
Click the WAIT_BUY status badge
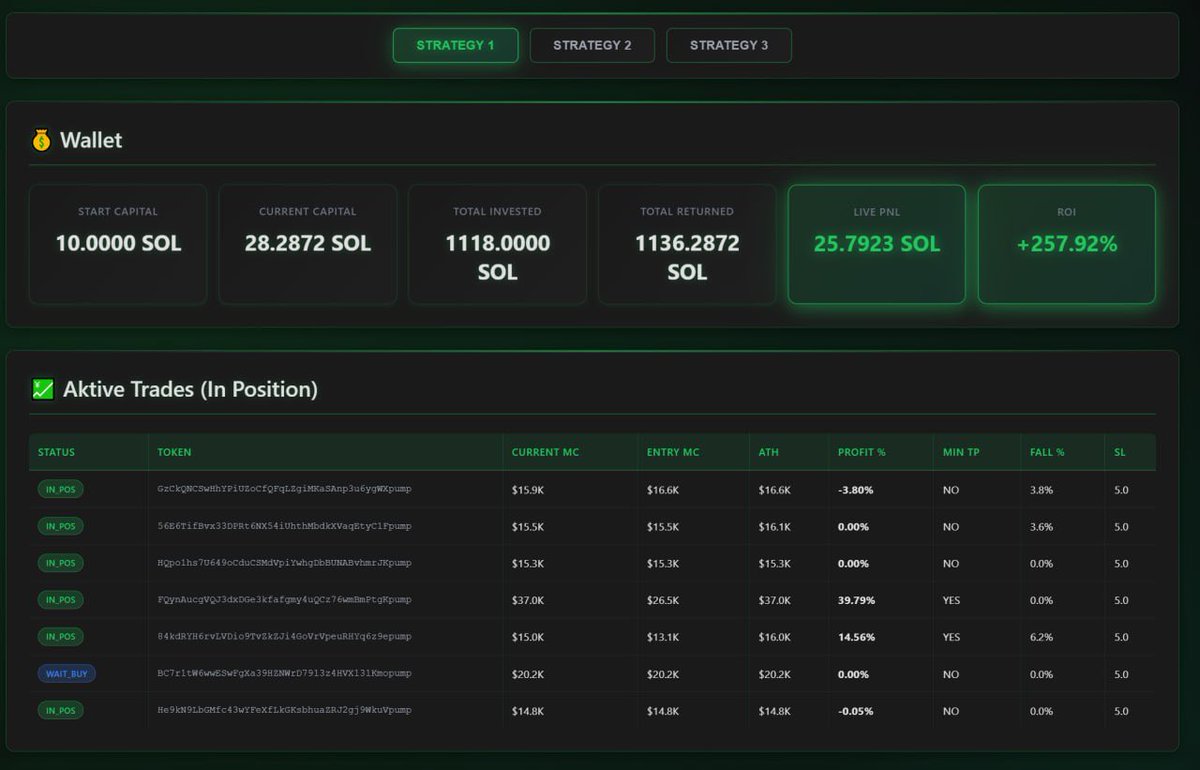[x=67, y=674]
